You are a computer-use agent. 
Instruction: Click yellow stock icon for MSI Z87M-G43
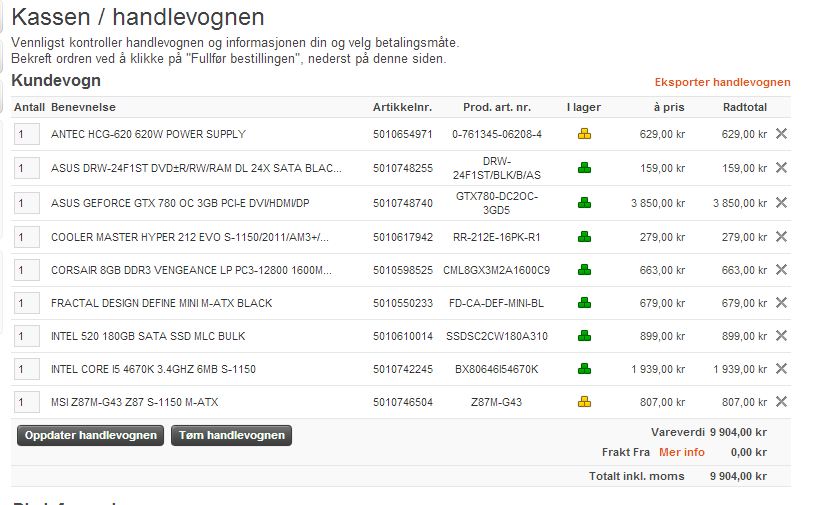(584, 402)
